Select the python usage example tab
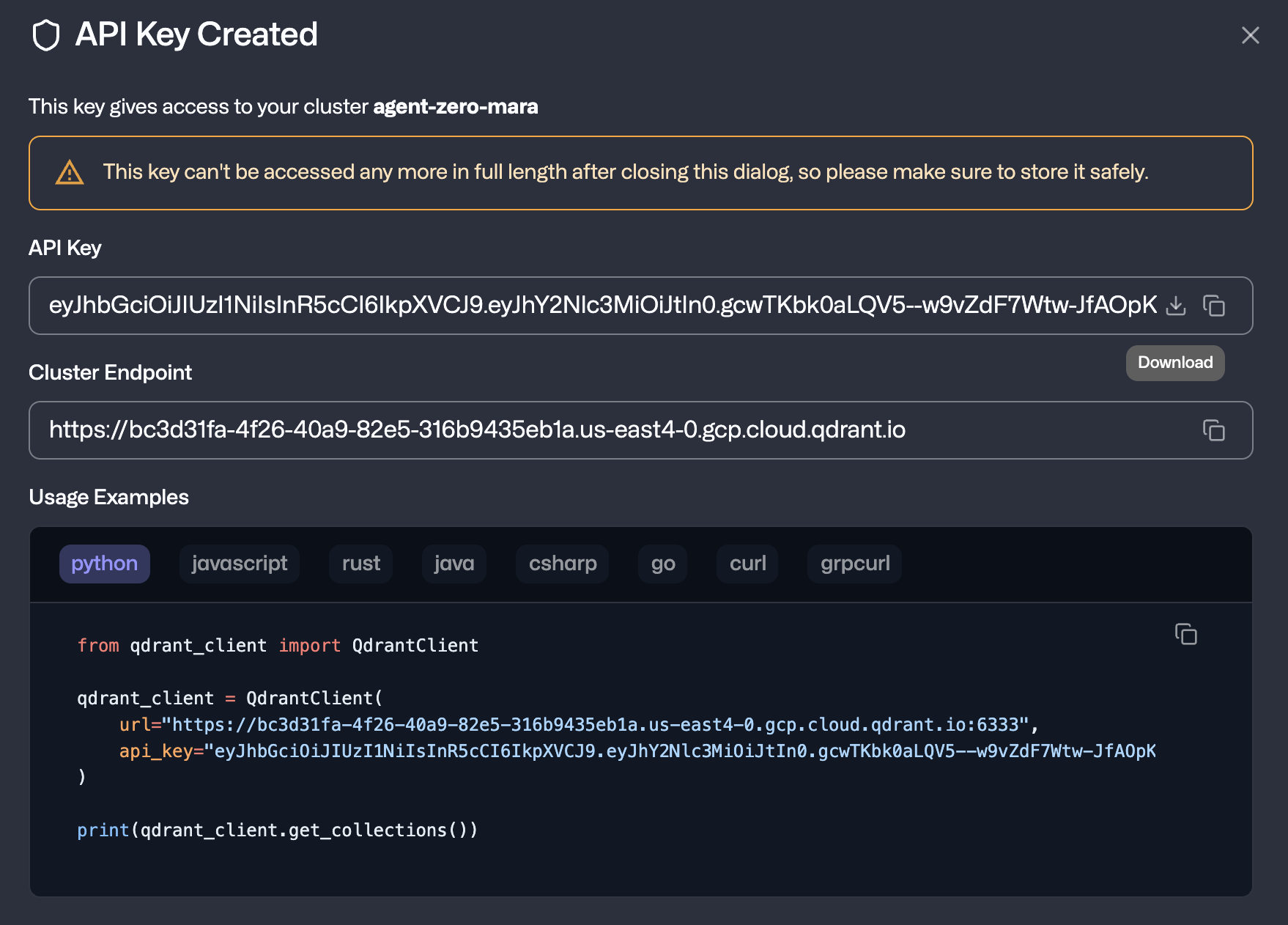1288x925 pixels. click(x=105, y=564)
